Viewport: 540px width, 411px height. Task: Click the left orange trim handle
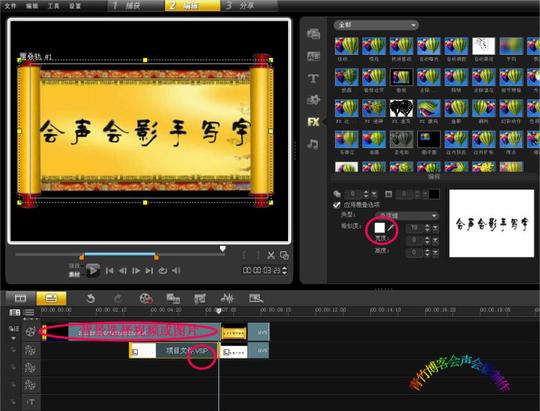82,257
